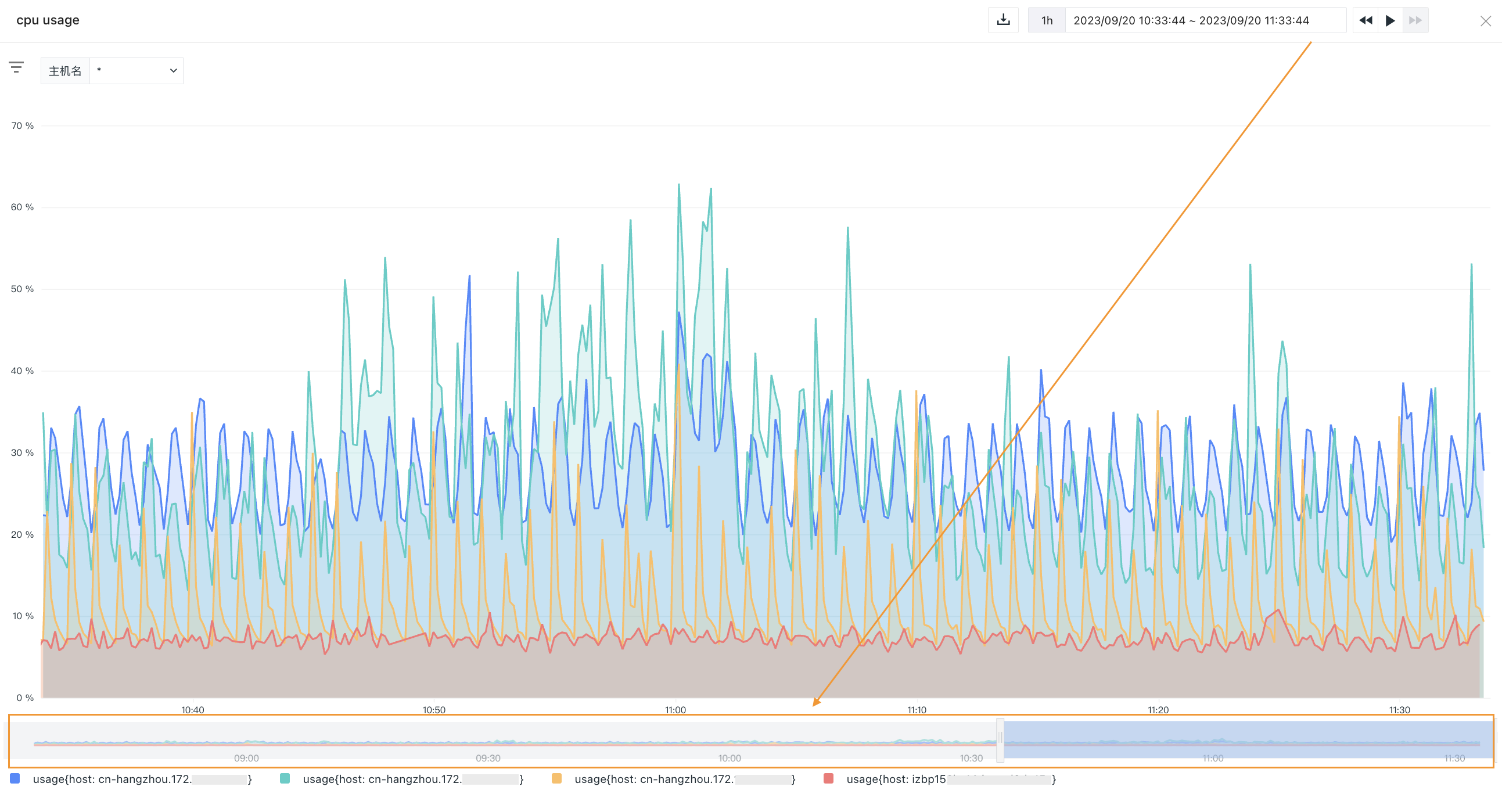Click the red legend color swatch
Viewport: 1502px width, 812px height.
[x=829, y=778]
